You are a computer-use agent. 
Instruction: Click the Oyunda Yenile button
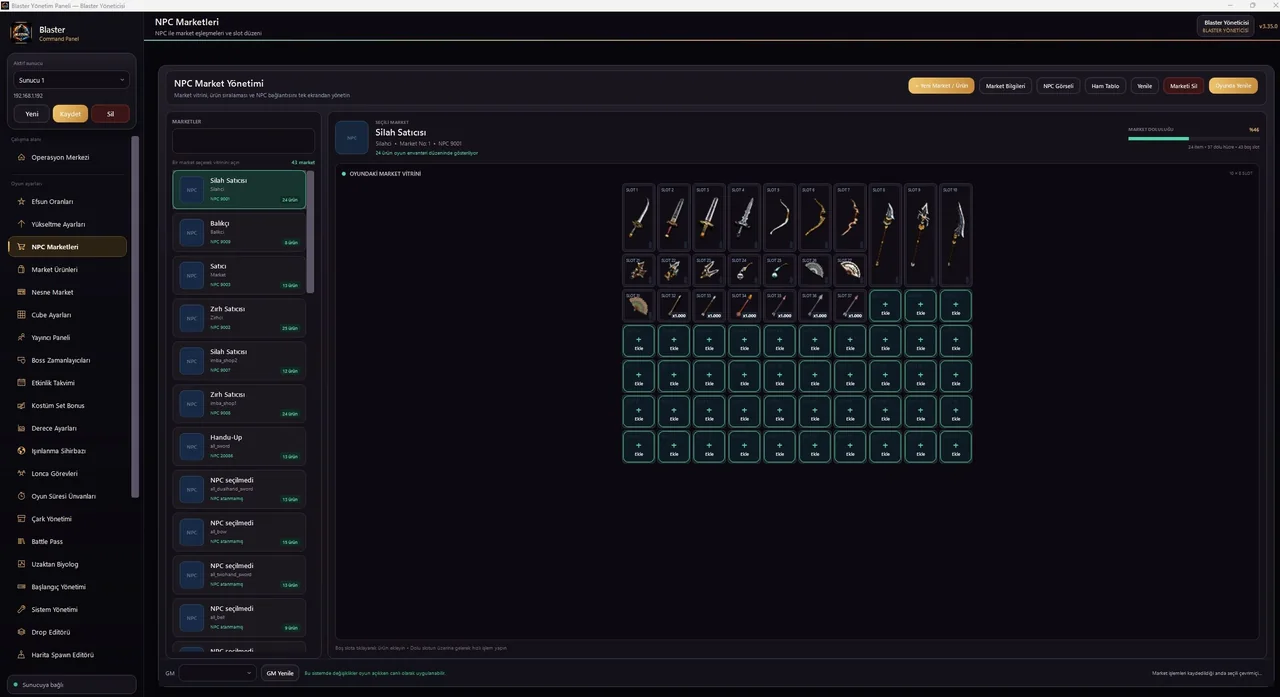click(x=1233, y=86)
